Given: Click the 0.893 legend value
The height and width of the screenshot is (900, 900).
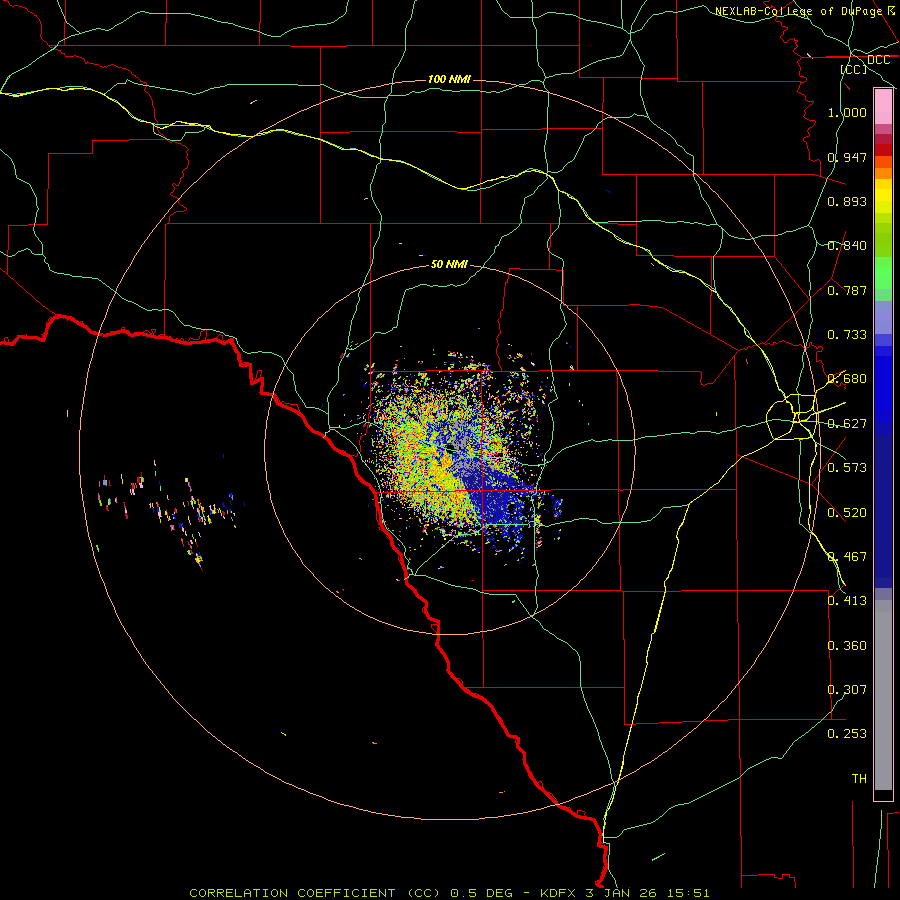Looking at the screenshot, I should pos(847,201).
